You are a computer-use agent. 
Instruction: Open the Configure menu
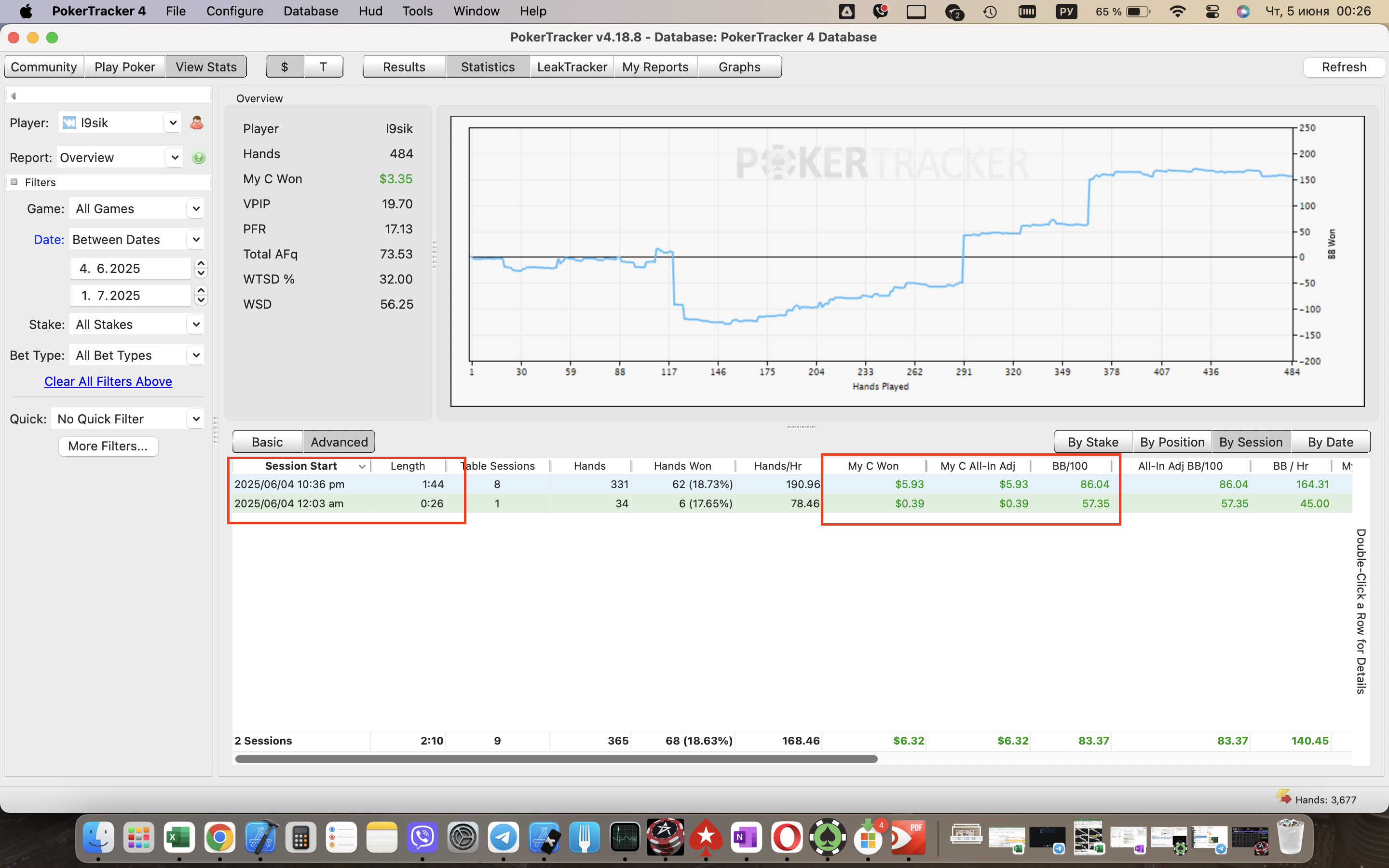click(235, 11)
